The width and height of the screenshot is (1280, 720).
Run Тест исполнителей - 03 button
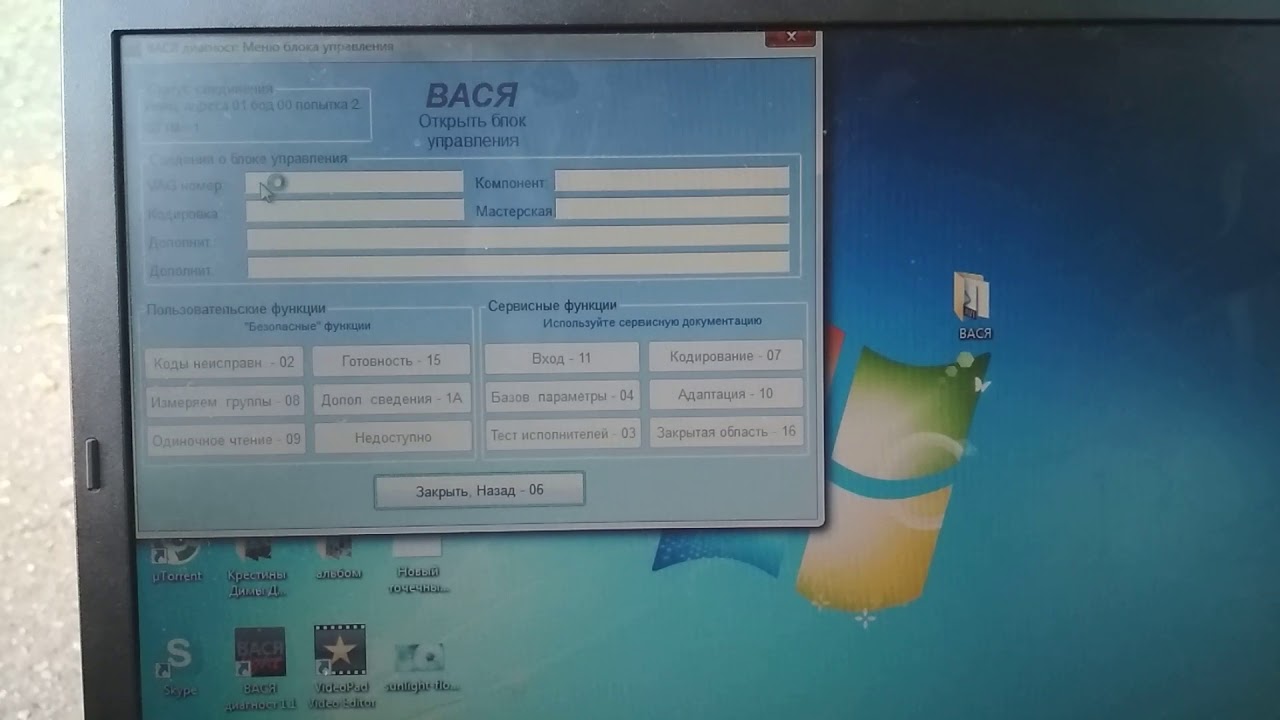pyautogui.click(x=563, y=434)
